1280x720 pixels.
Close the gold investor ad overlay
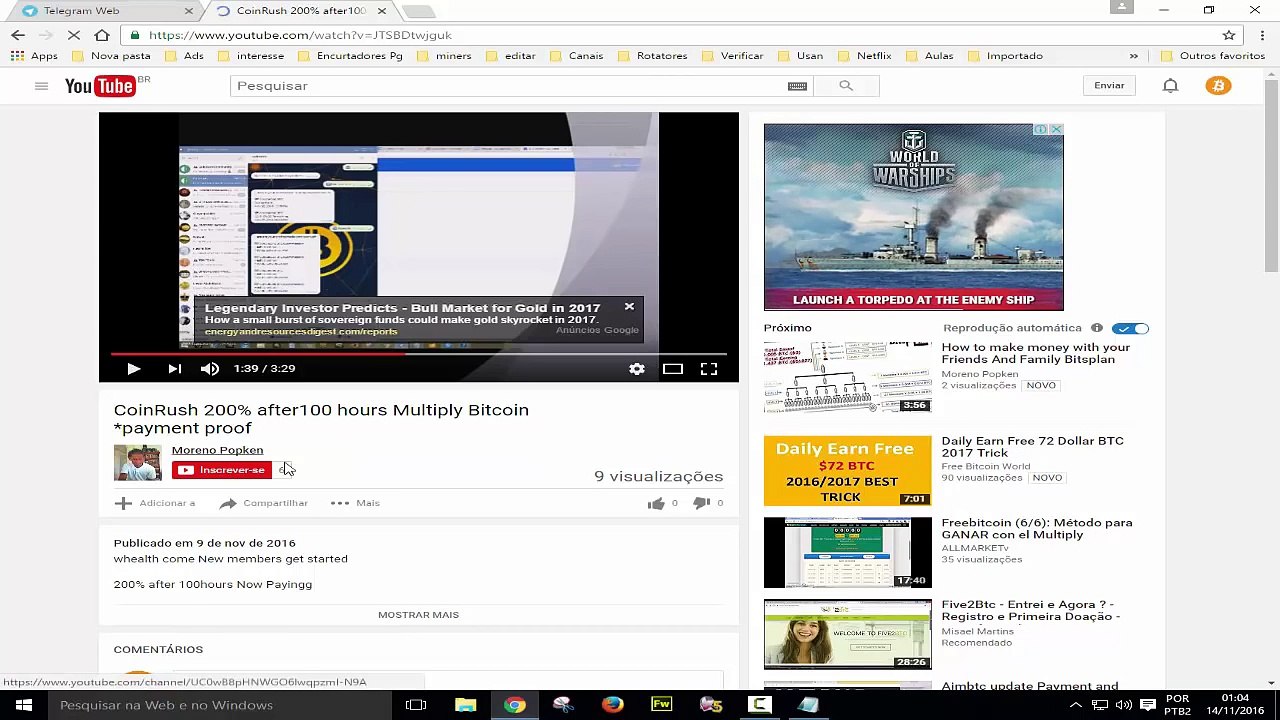629,306
